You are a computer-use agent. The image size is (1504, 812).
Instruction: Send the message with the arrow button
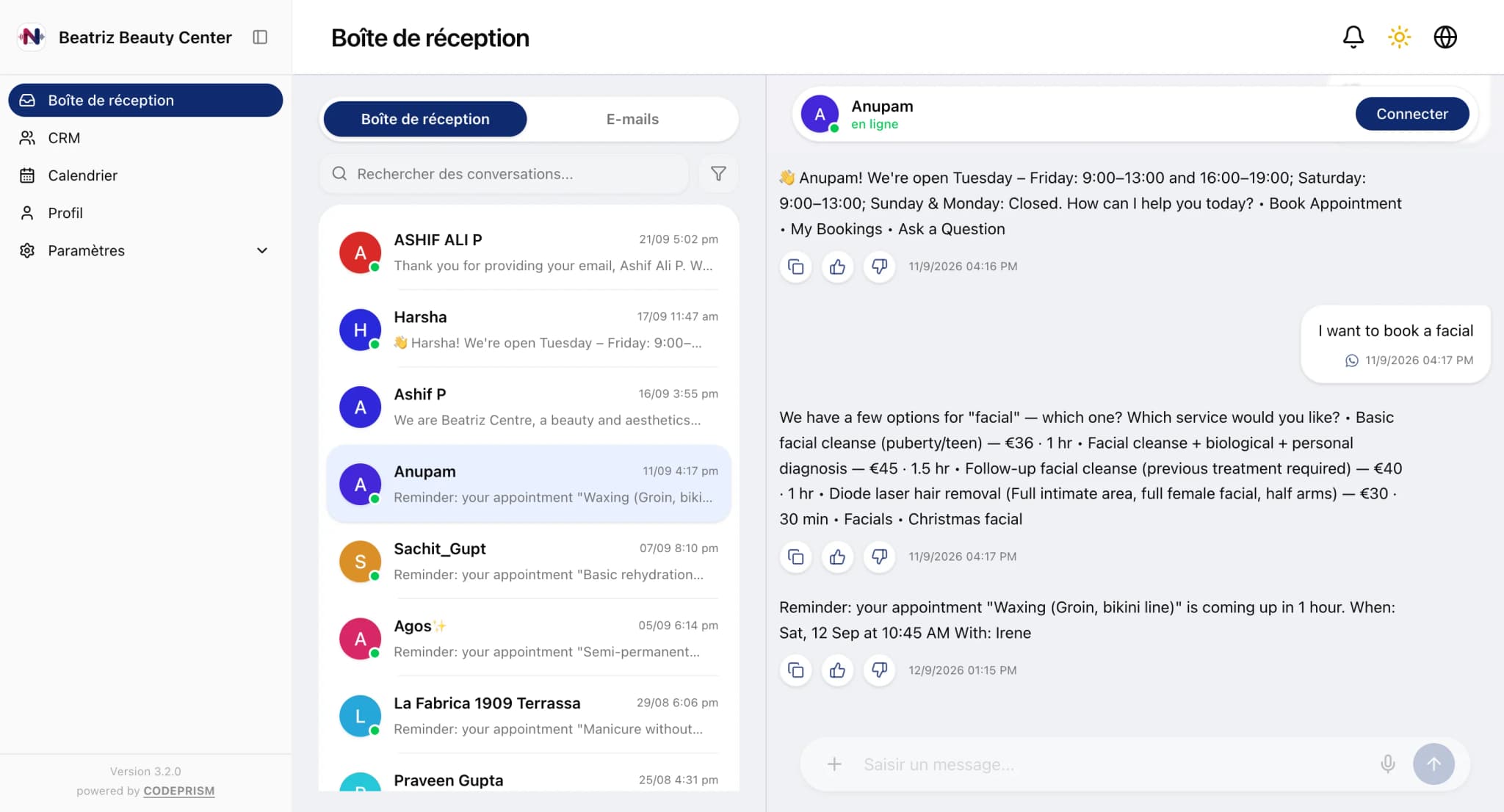tap(1433, 764)
